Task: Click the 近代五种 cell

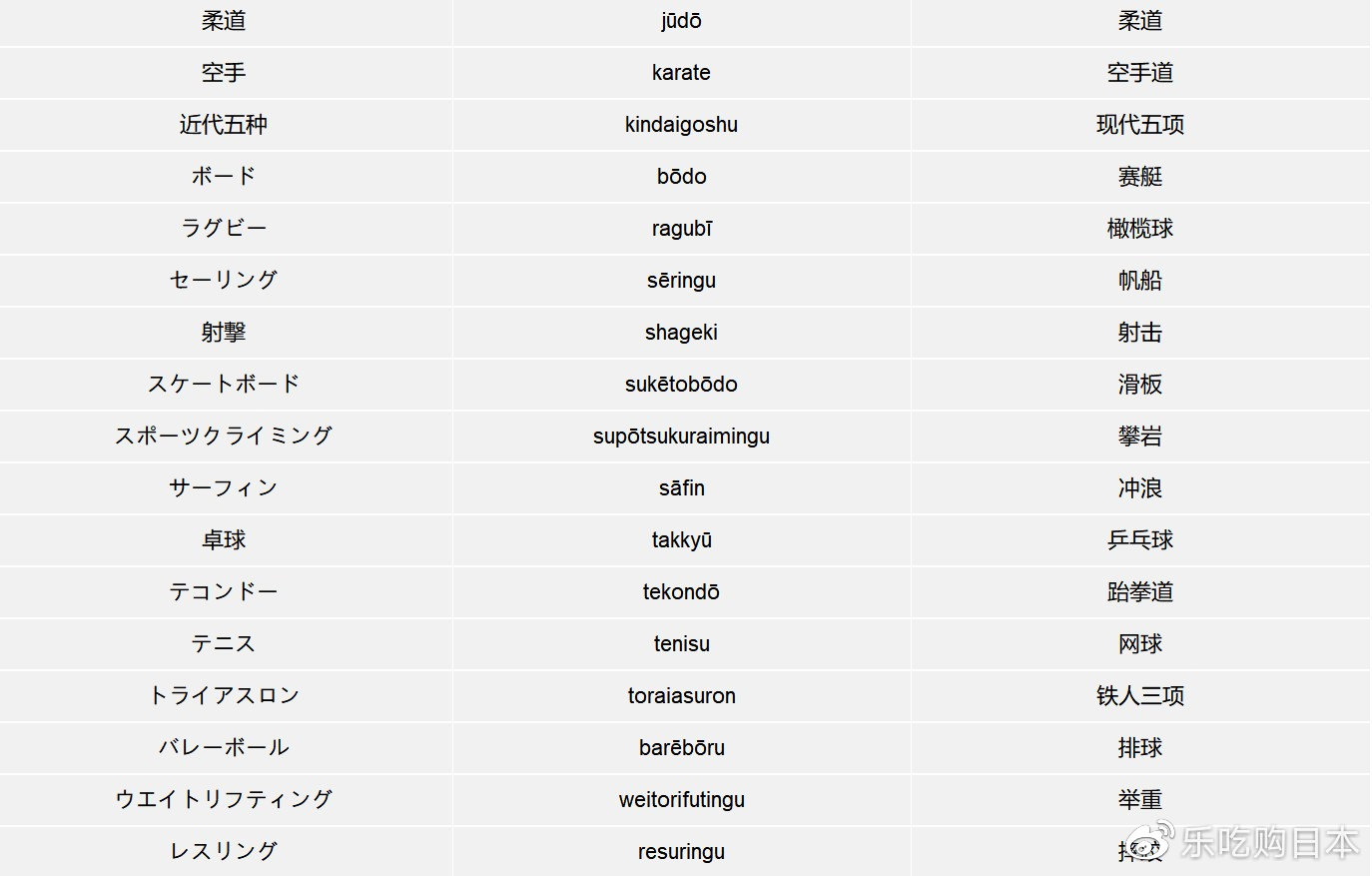Action: (224, 125)
